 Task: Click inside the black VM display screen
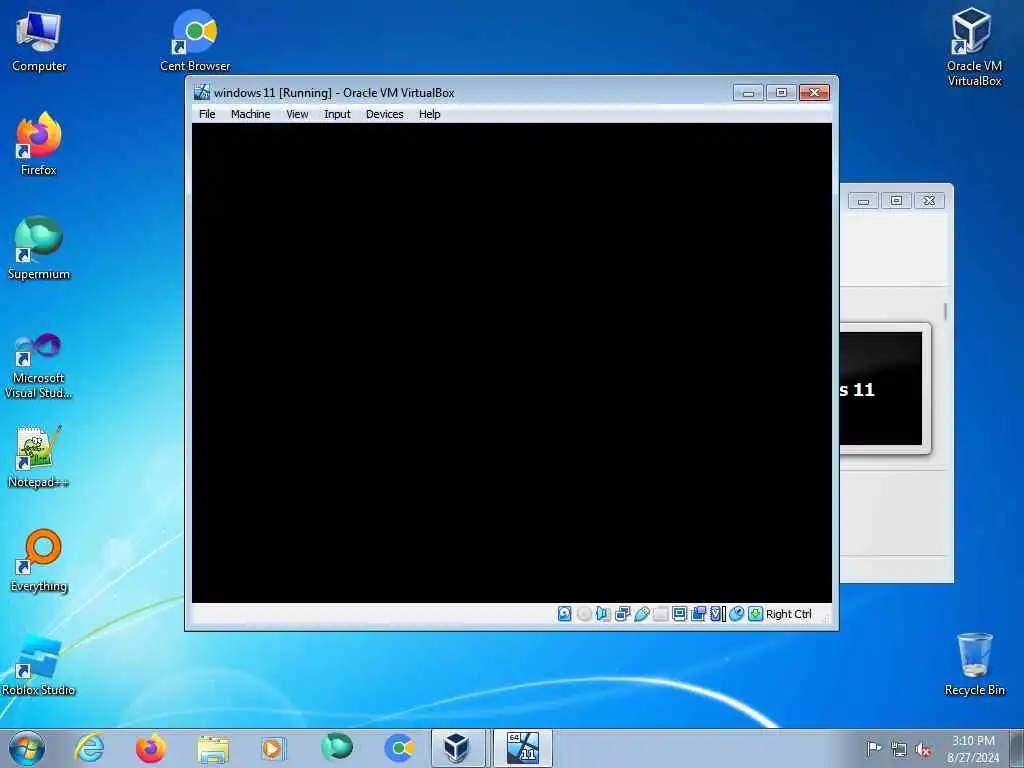pyautogui.click(x=511, y=362)
